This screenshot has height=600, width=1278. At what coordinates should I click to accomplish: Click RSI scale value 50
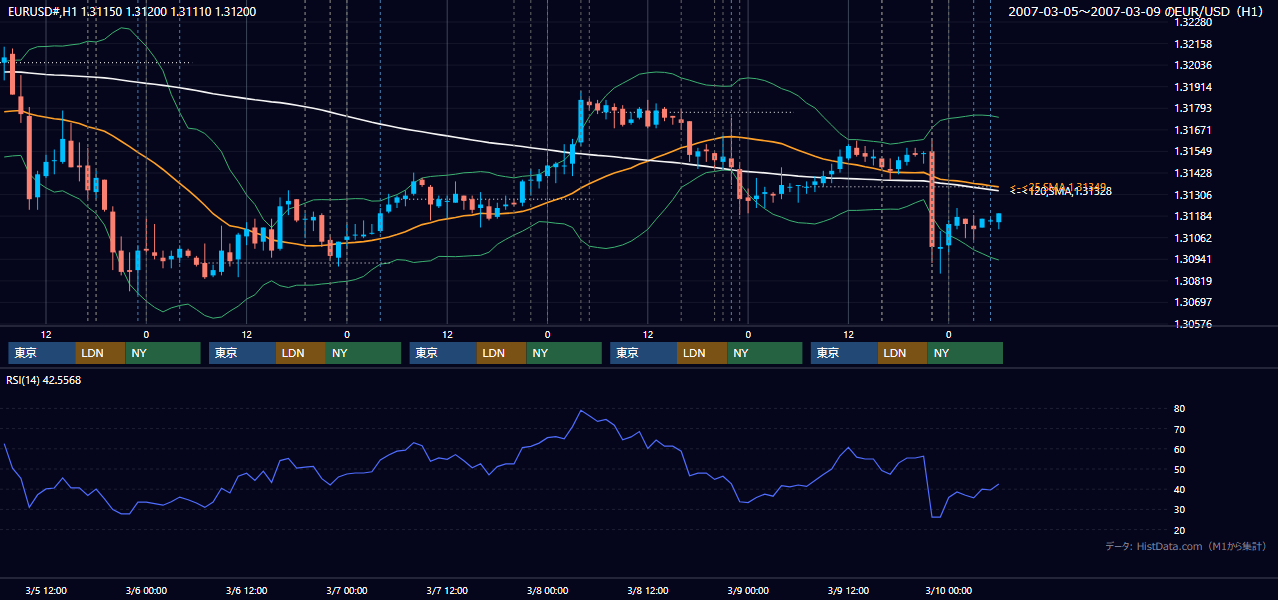click(x=1180, y=469)
